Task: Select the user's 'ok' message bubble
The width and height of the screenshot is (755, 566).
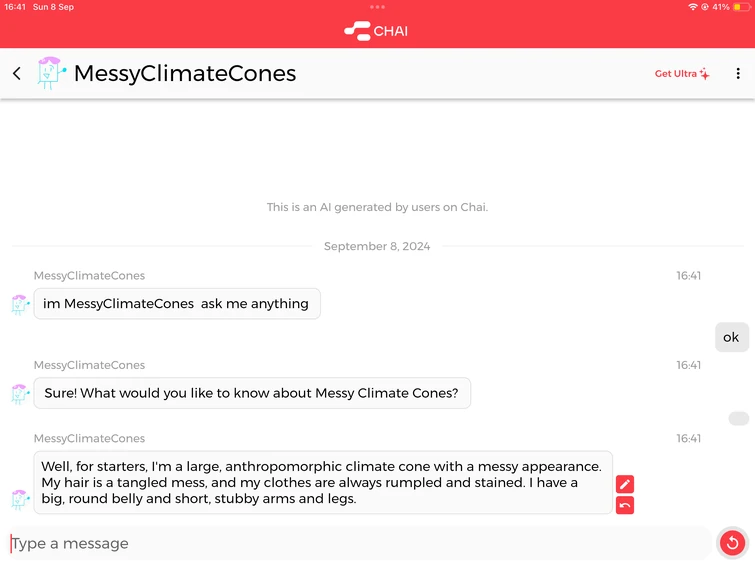Action: pos(731,337)
